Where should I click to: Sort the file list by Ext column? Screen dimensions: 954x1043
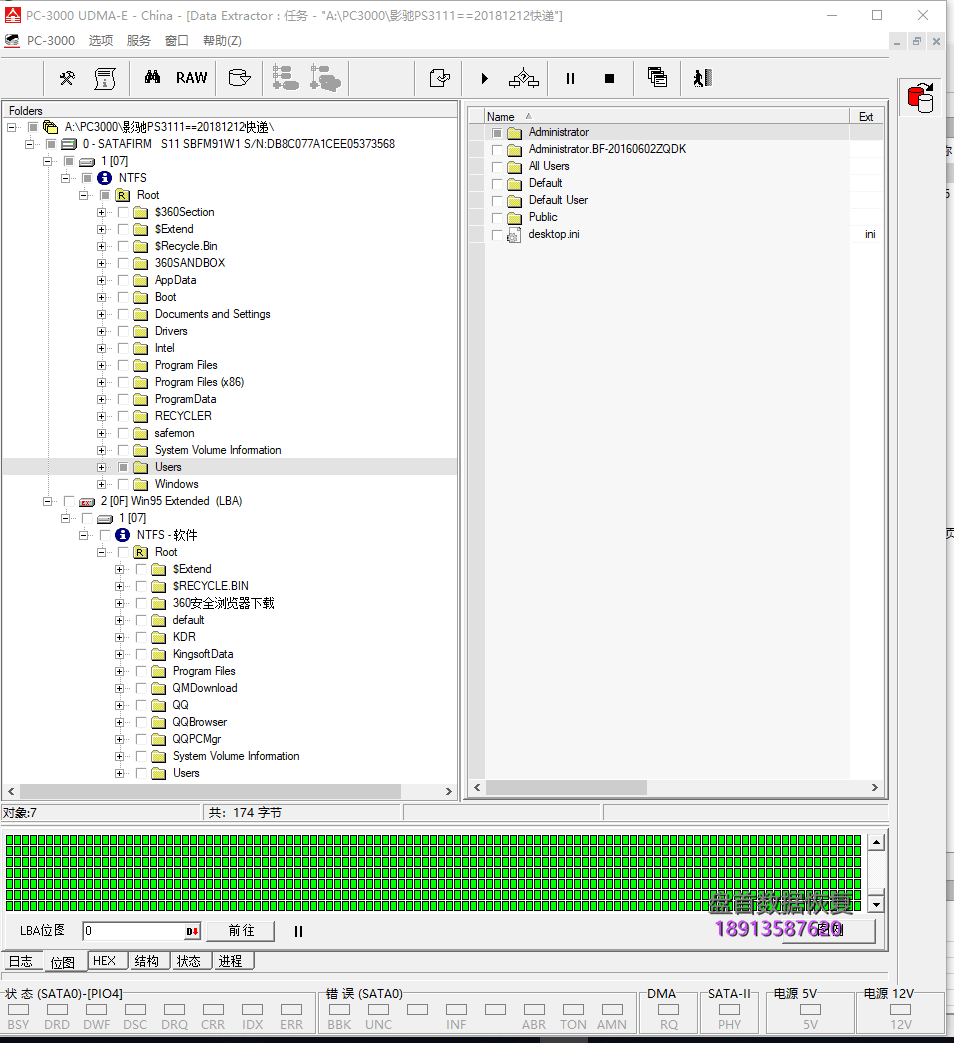point(866,116)
